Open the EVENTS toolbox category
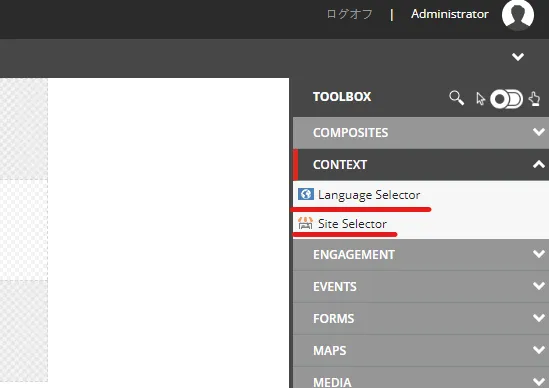Screen dimensions: 549x388 pos(421,286)
